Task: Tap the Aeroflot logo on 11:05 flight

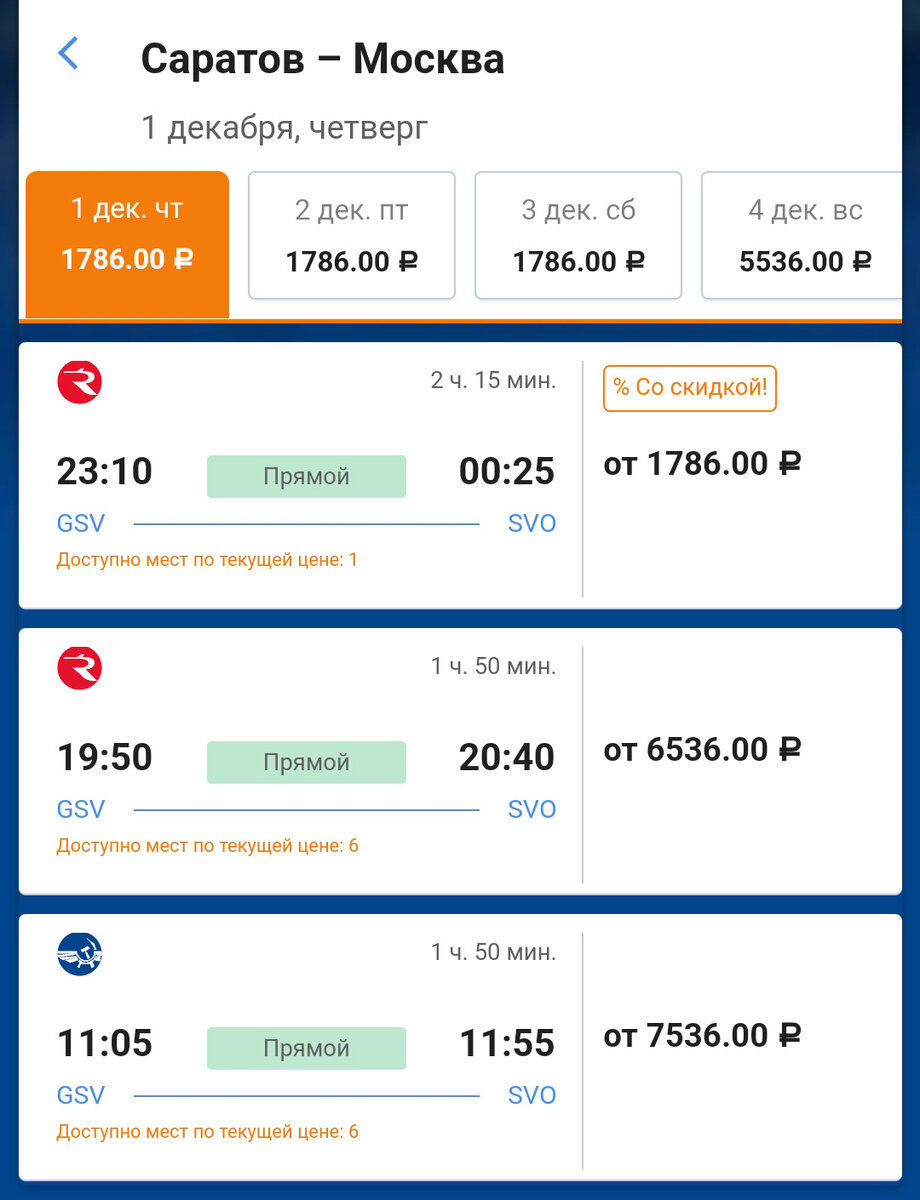Action: point(80,954)
